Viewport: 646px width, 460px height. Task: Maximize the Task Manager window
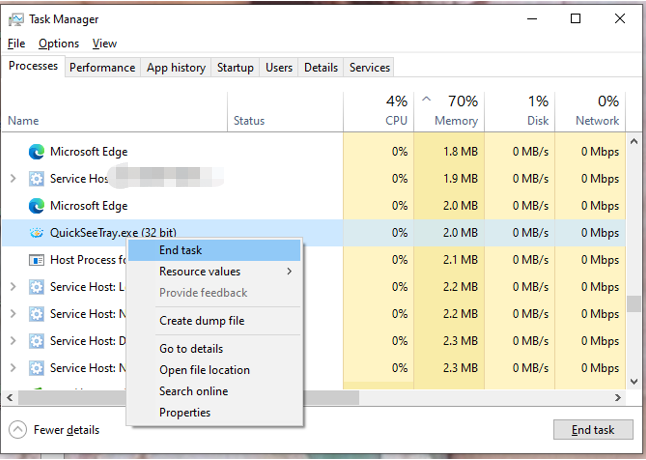point(576,19)
